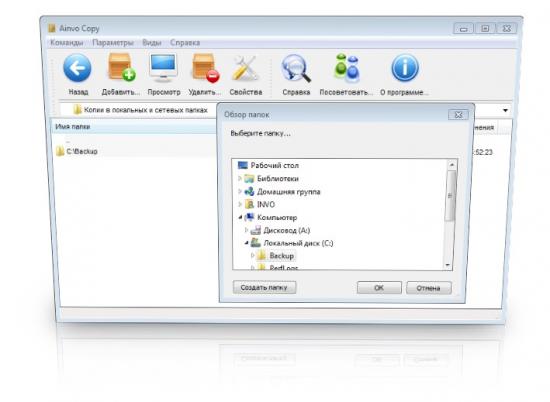The width and height of the screenshot is (550, 402).
Task: Click the Создать папку button
Action: click(x=264, y=287)
